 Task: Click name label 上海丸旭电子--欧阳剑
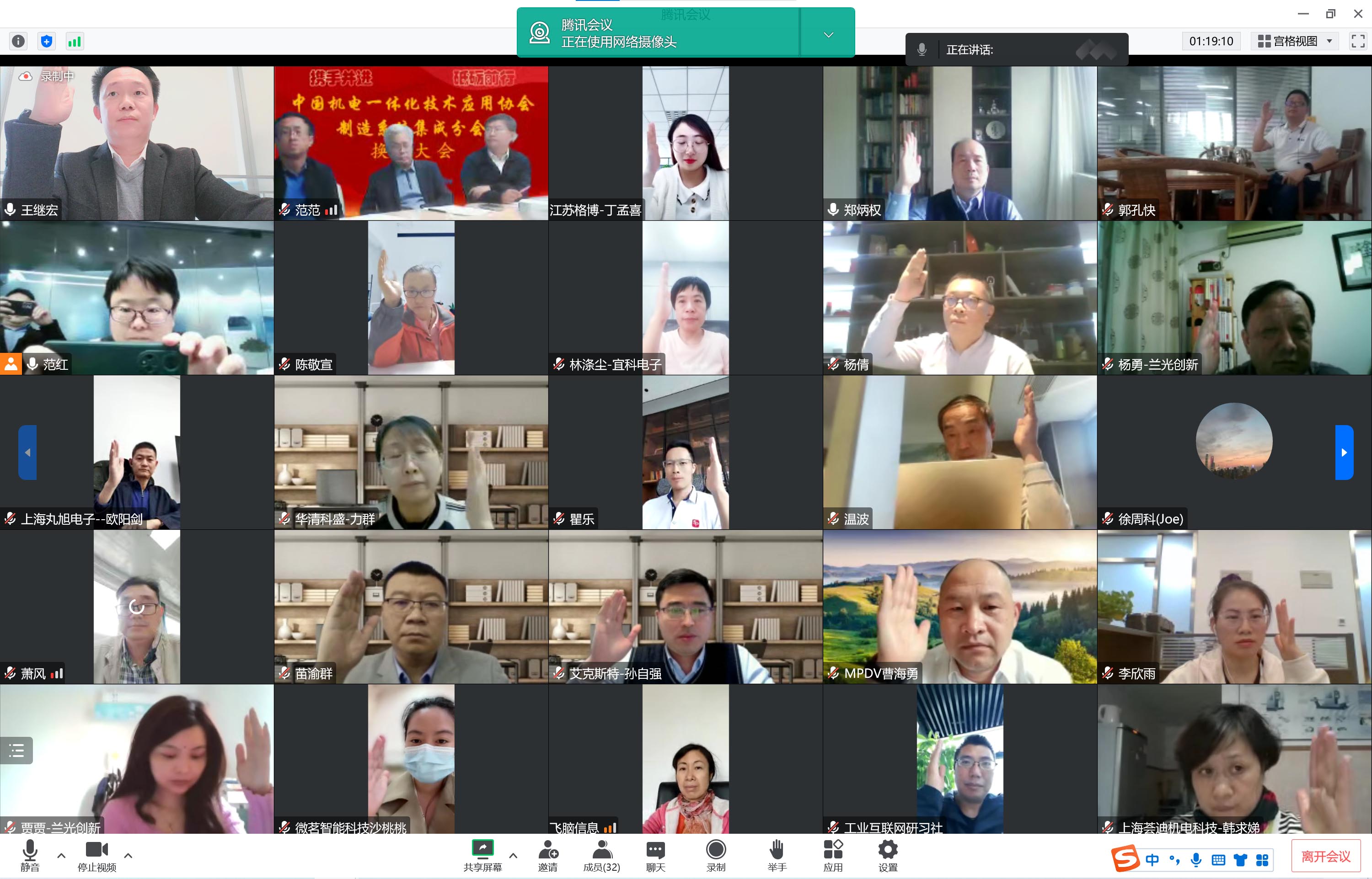coord(82,519)
